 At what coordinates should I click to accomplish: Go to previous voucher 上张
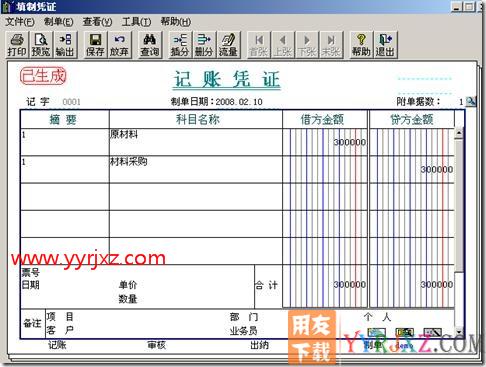click(283, 45)
